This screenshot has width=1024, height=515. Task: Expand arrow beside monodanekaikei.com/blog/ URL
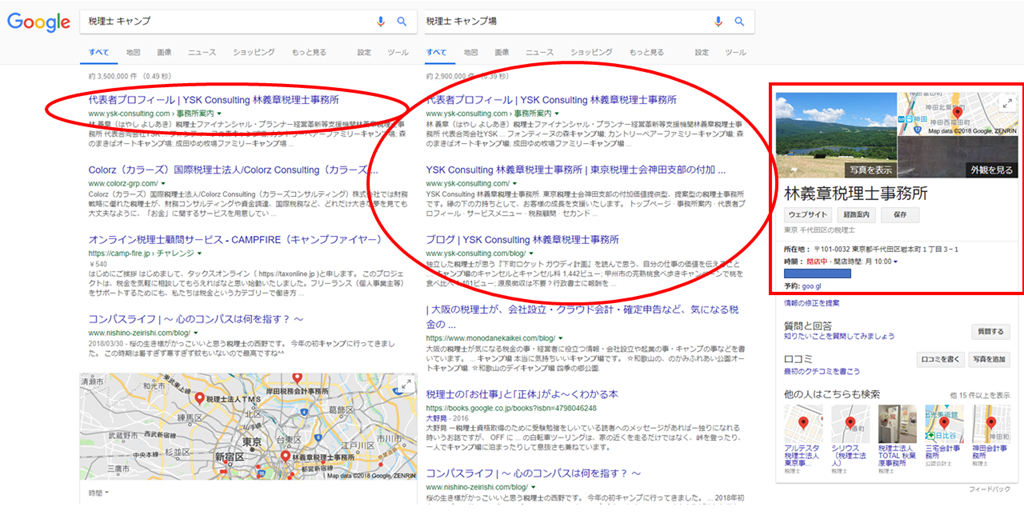561,339
